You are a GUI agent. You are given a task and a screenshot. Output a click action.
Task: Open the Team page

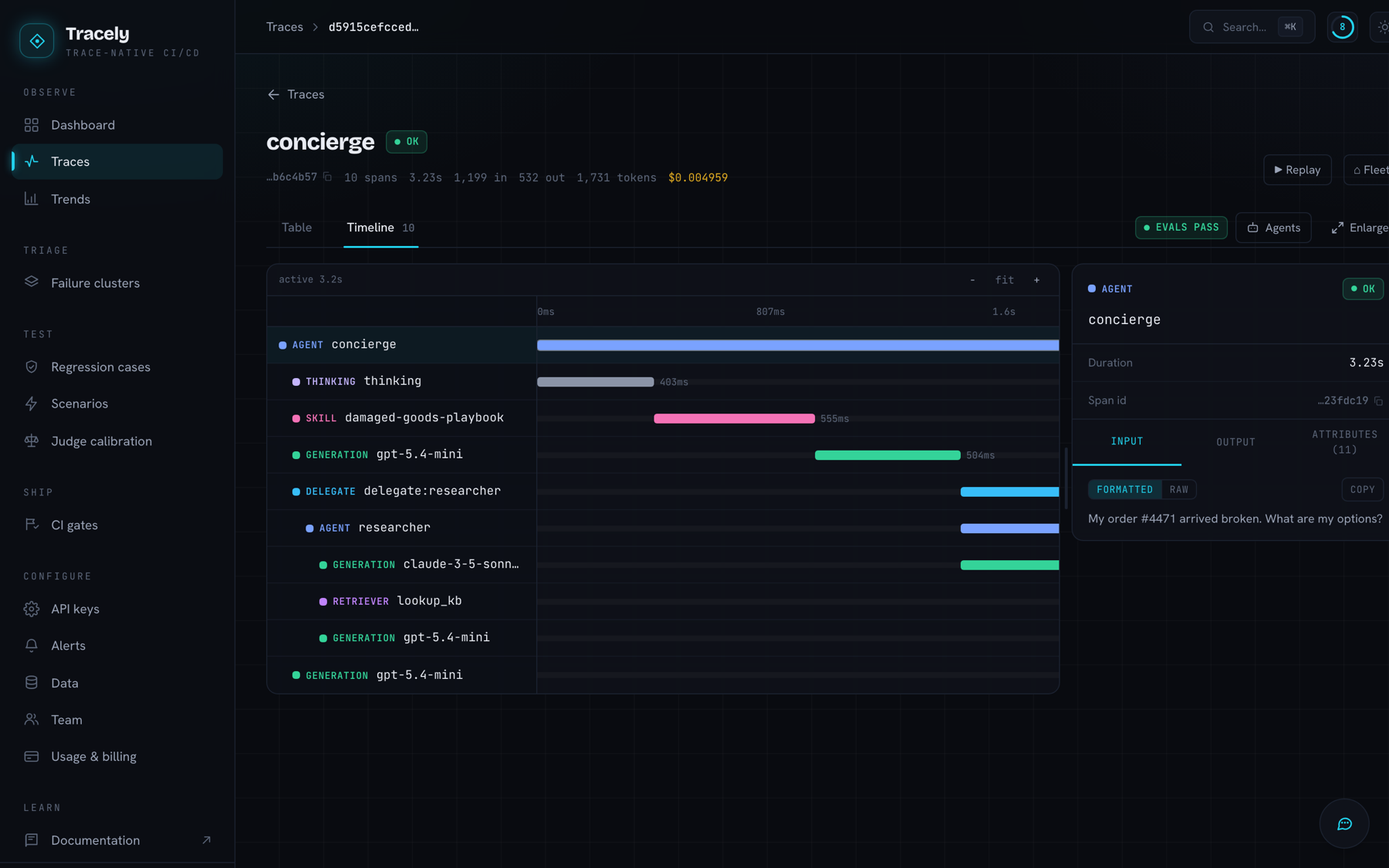point(117,720)
